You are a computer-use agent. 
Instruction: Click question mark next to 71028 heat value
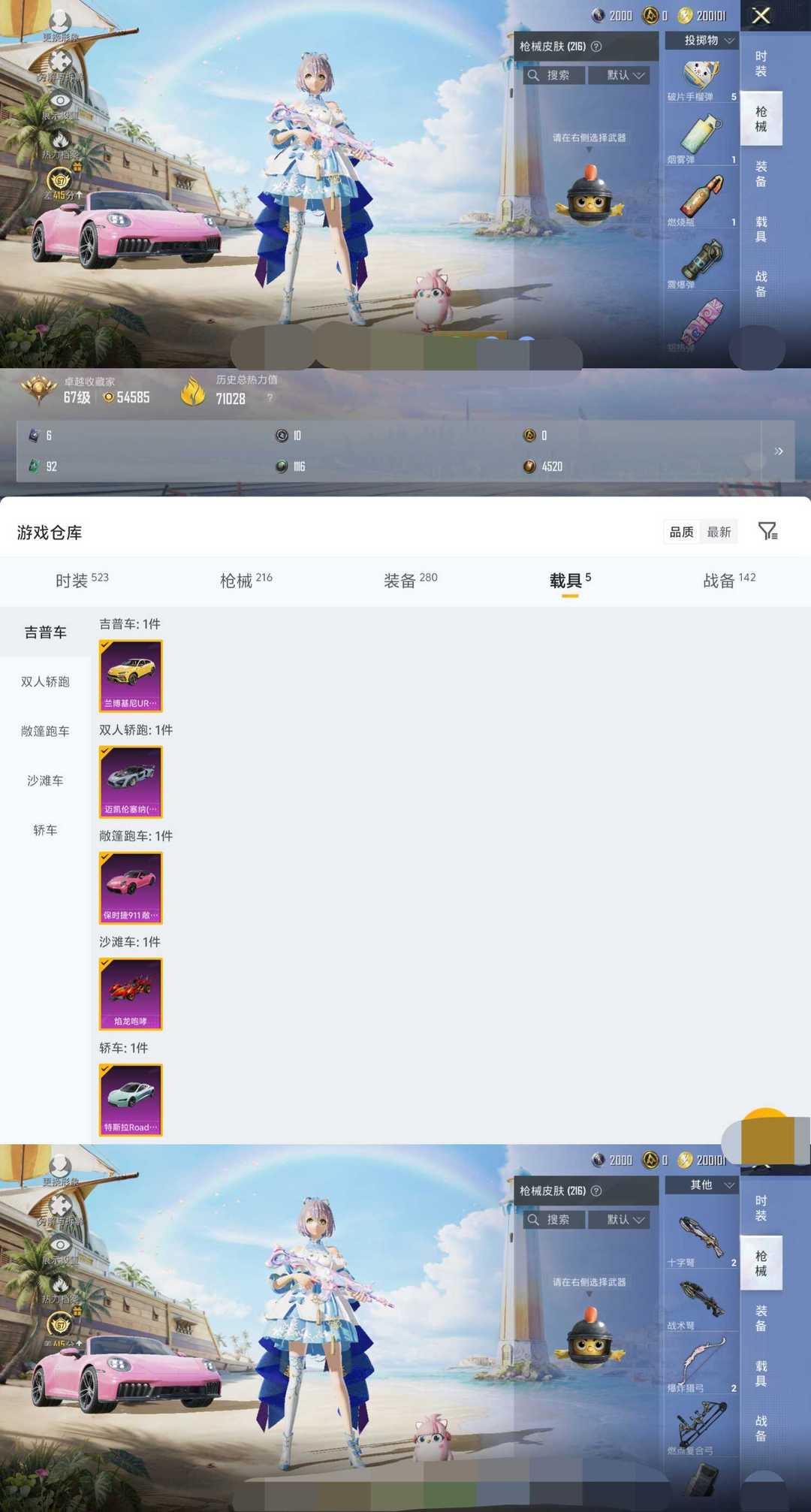coord(270,398)
